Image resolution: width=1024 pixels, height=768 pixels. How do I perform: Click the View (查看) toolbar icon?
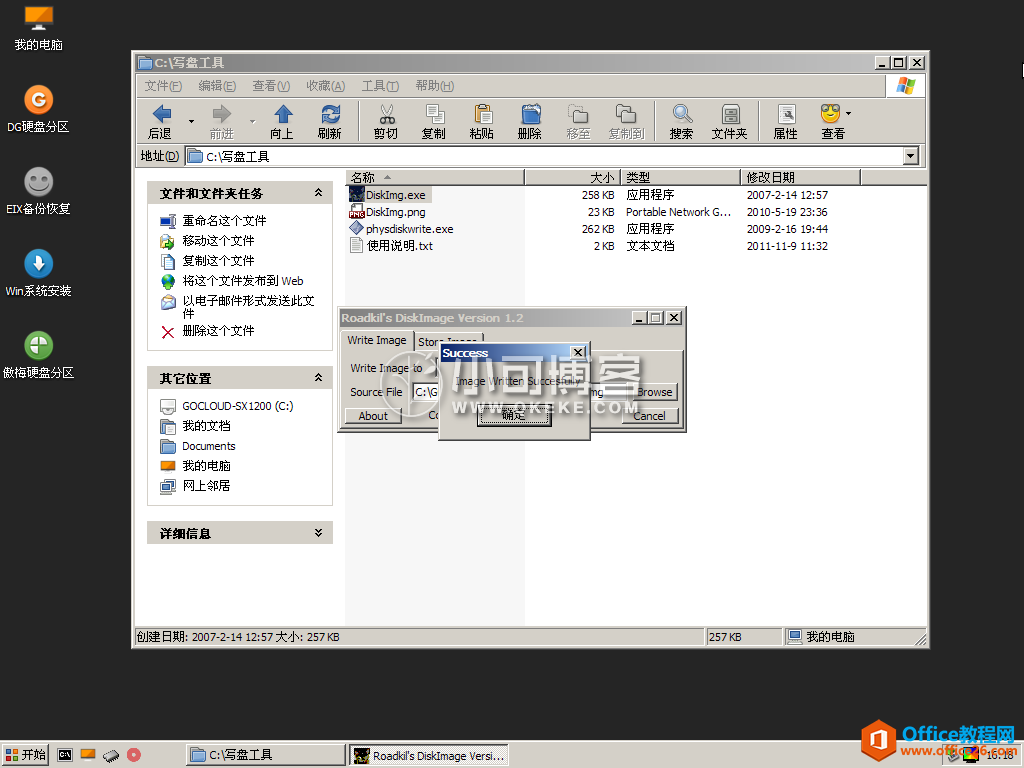(x=831, y=121)
